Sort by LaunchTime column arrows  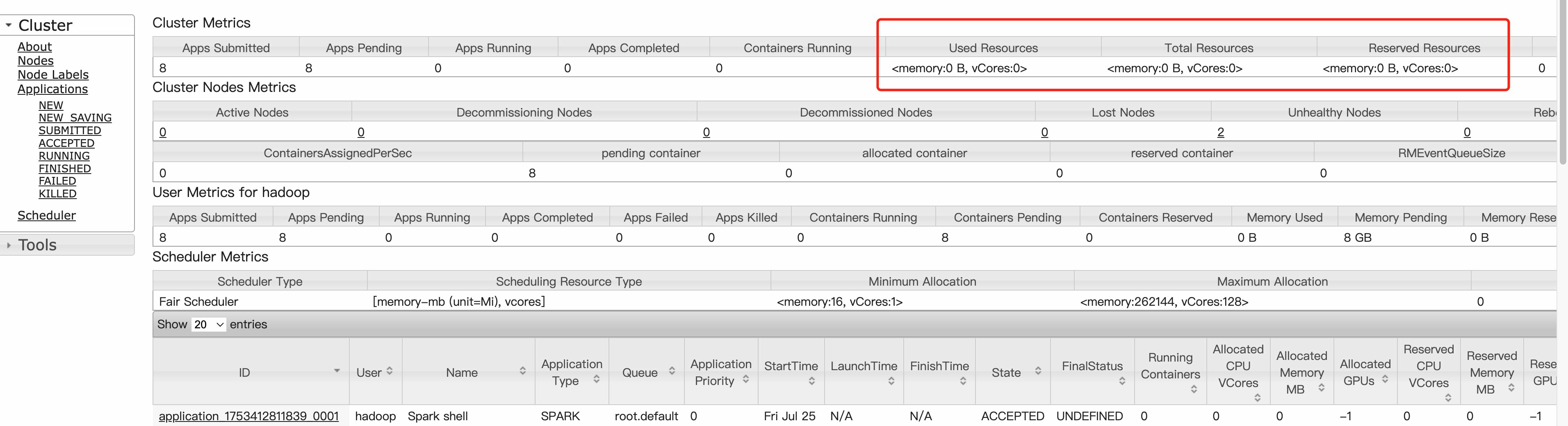891,382
